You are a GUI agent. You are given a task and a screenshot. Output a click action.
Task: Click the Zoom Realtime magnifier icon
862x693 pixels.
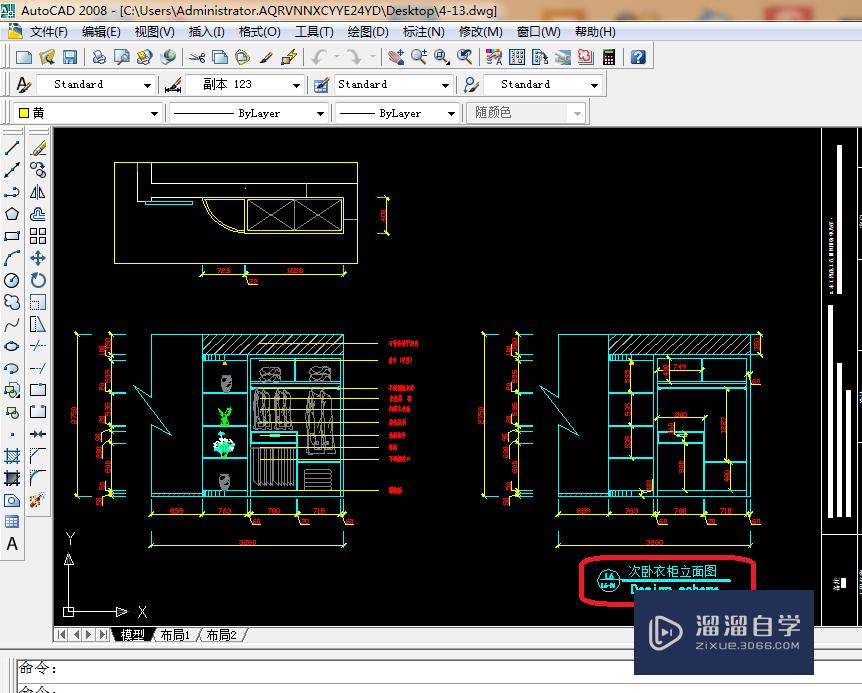click(x=418, y=57)
